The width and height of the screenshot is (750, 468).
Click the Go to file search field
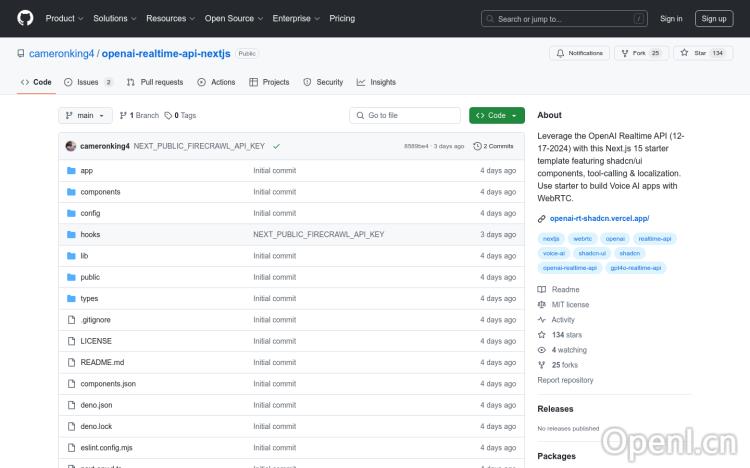coord(405,115)
